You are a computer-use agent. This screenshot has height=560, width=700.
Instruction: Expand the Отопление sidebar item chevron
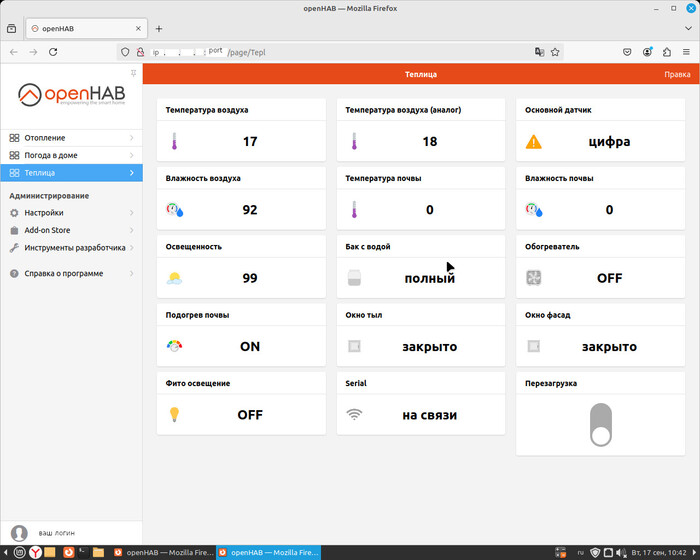pyautogui.click(x=131, y=138)
